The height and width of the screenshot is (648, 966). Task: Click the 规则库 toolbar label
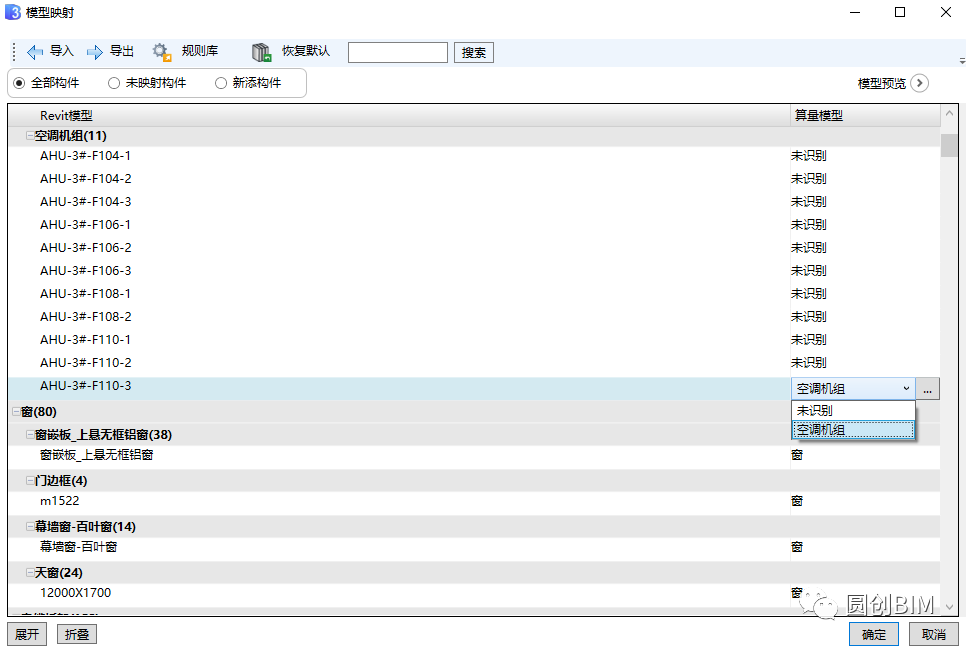[x=200, y=51]
